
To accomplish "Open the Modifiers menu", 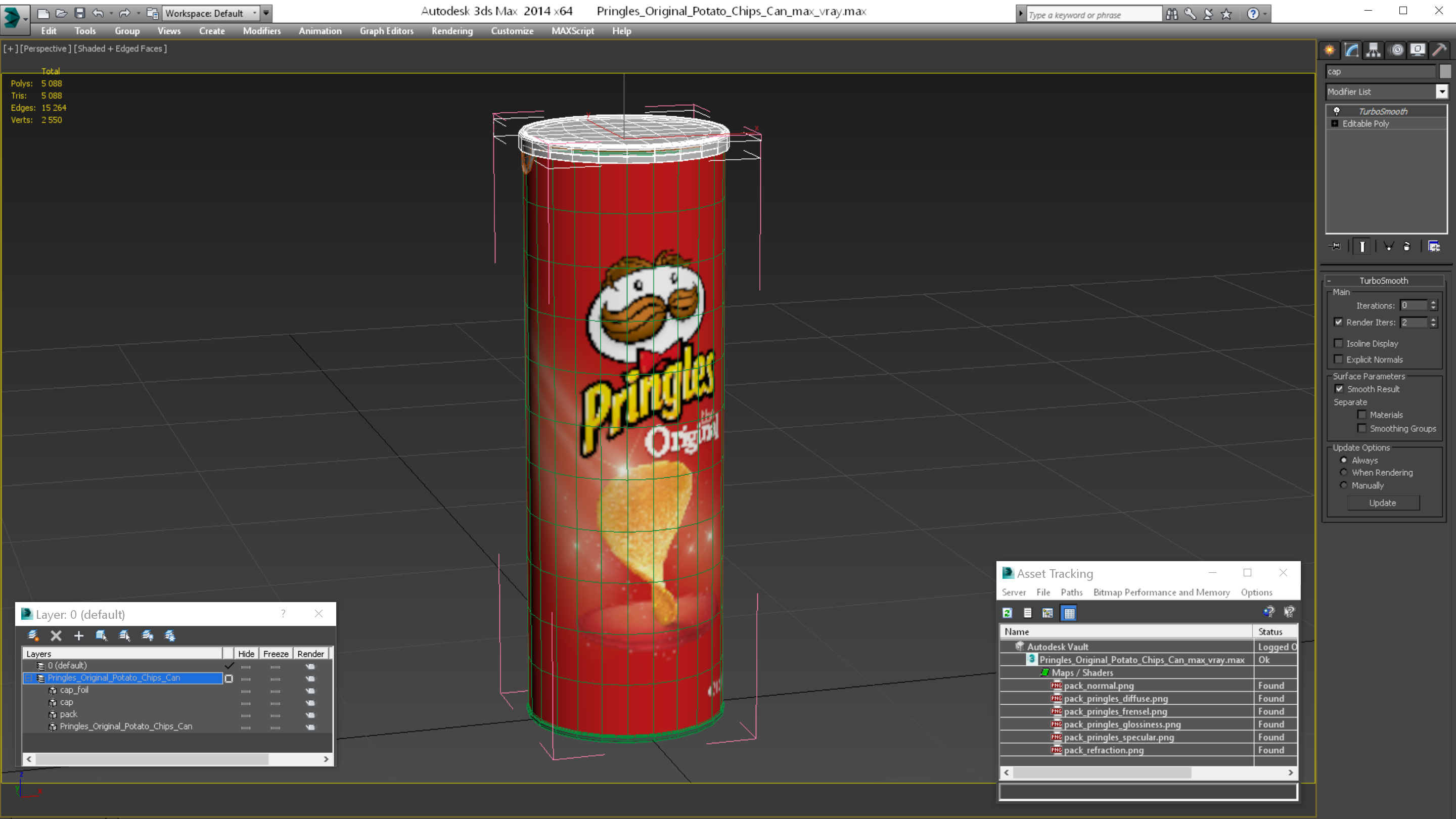I will pyautogui.click(x=262, y=31).
